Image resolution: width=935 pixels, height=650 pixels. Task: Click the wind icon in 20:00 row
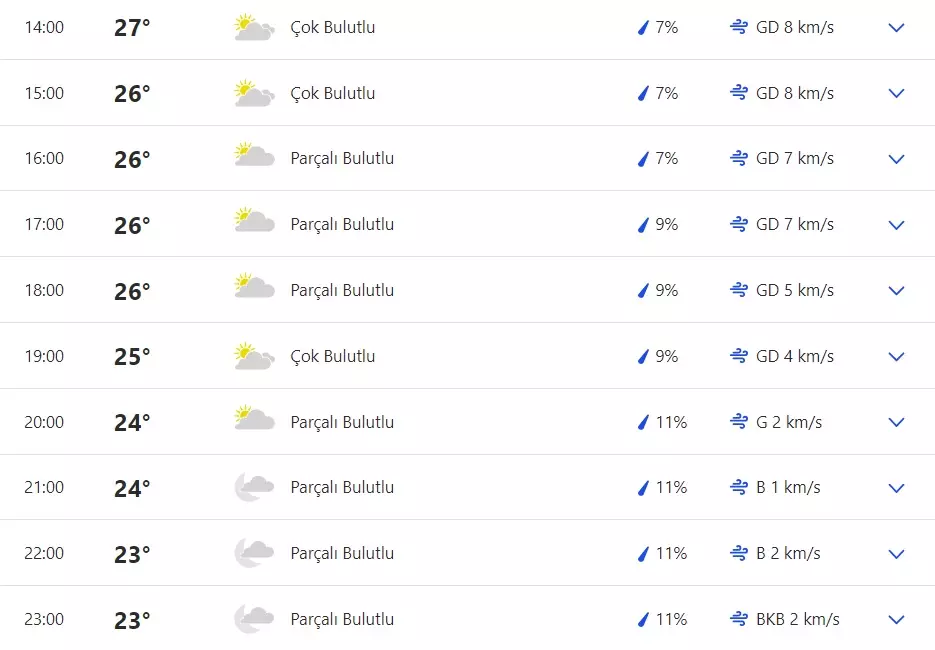pos(739,422)
